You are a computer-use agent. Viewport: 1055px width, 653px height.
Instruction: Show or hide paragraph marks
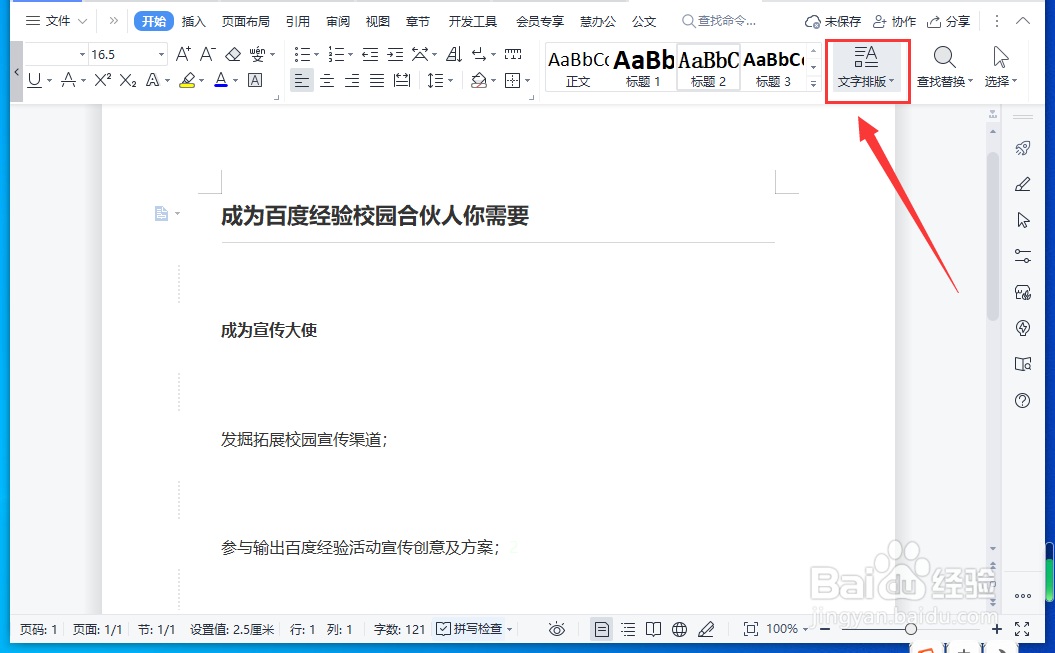tap(479, 54)
